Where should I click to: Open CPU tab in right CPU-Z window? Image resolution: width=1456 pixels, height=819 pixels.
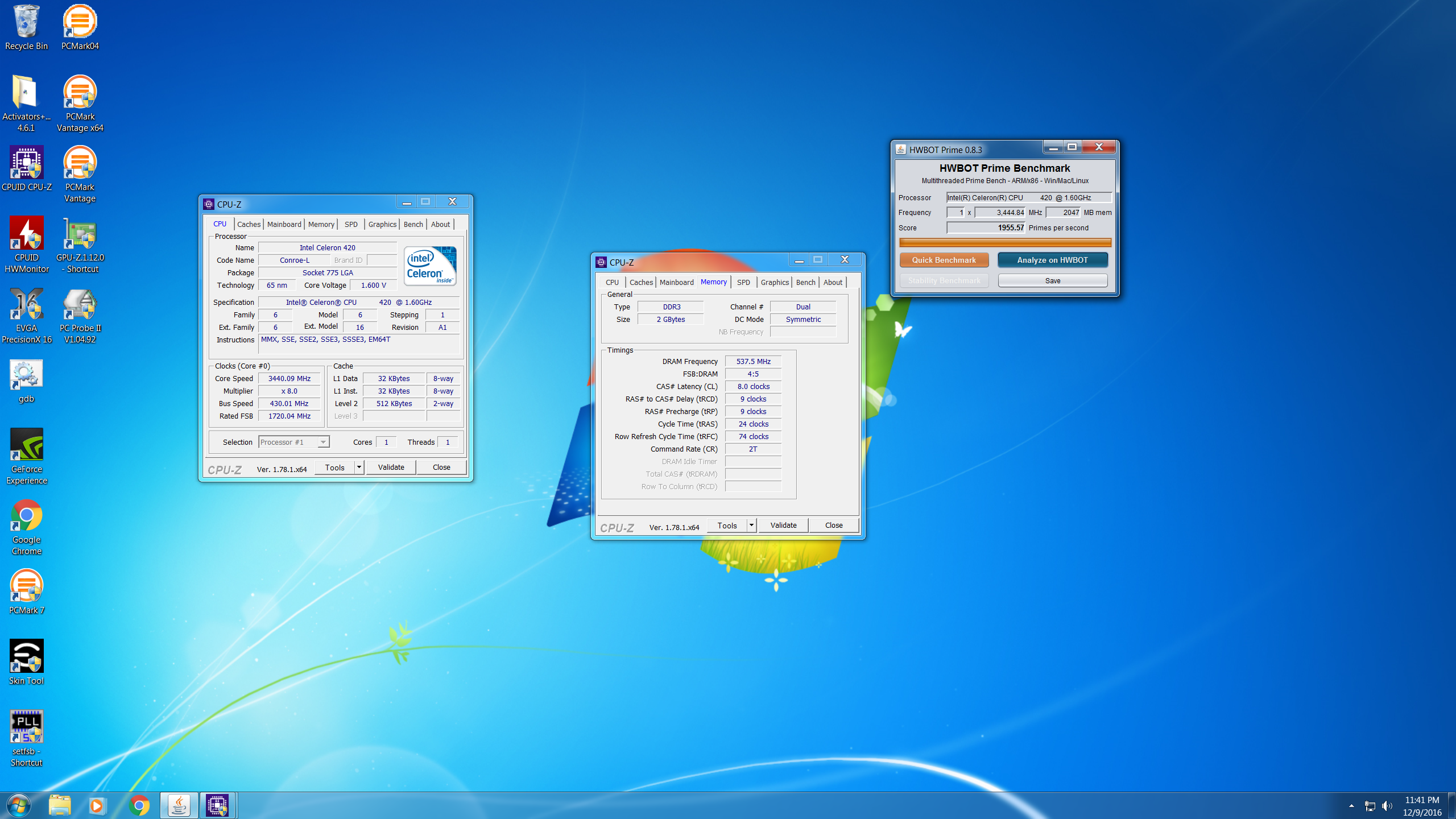[x=612, y=282]
